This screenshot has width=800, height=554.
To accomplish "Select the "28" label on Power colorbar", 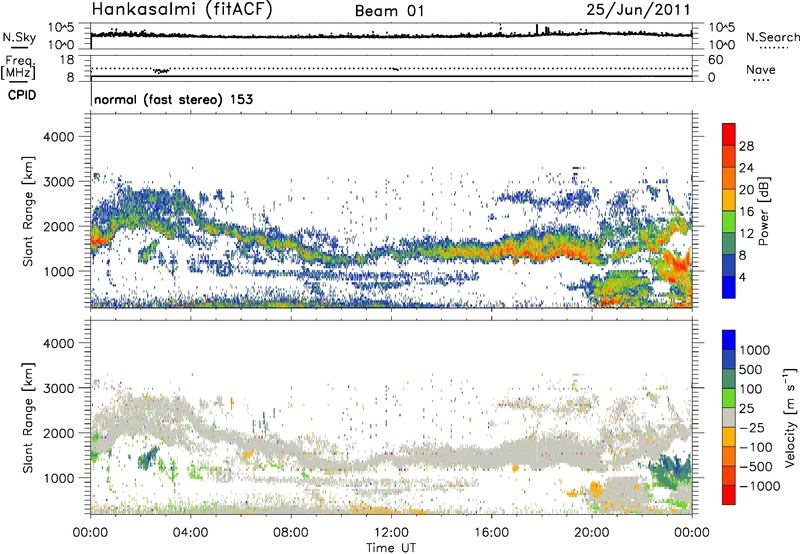I will pyautogui.click(x=746, y=146).
